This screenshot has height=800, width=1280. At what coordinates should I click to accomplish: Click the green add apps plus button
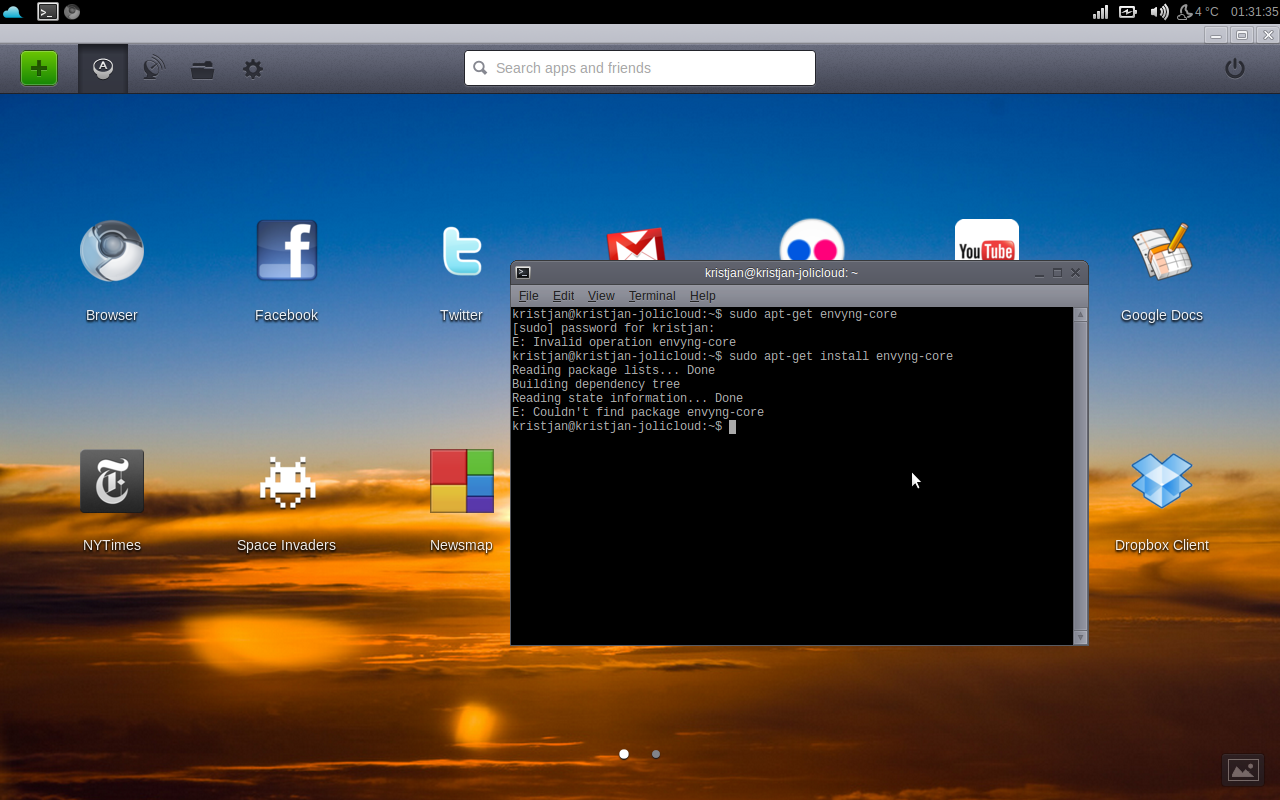[x=39, y=69]
